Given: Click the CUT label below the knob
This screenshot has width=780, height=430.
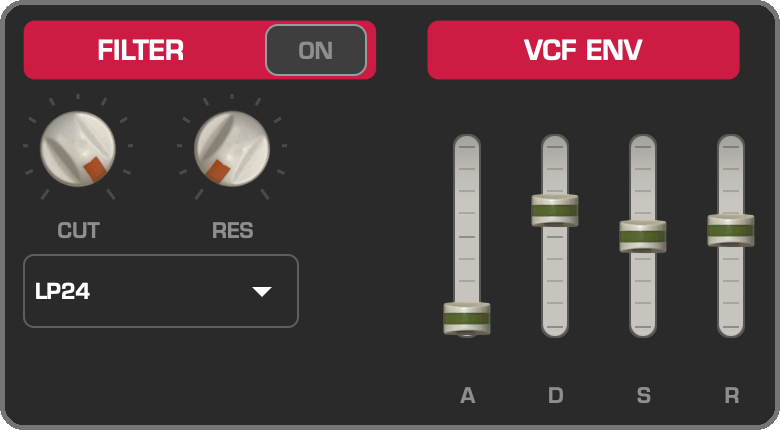Looking at the screenshot, I should [x=79, y=230].
